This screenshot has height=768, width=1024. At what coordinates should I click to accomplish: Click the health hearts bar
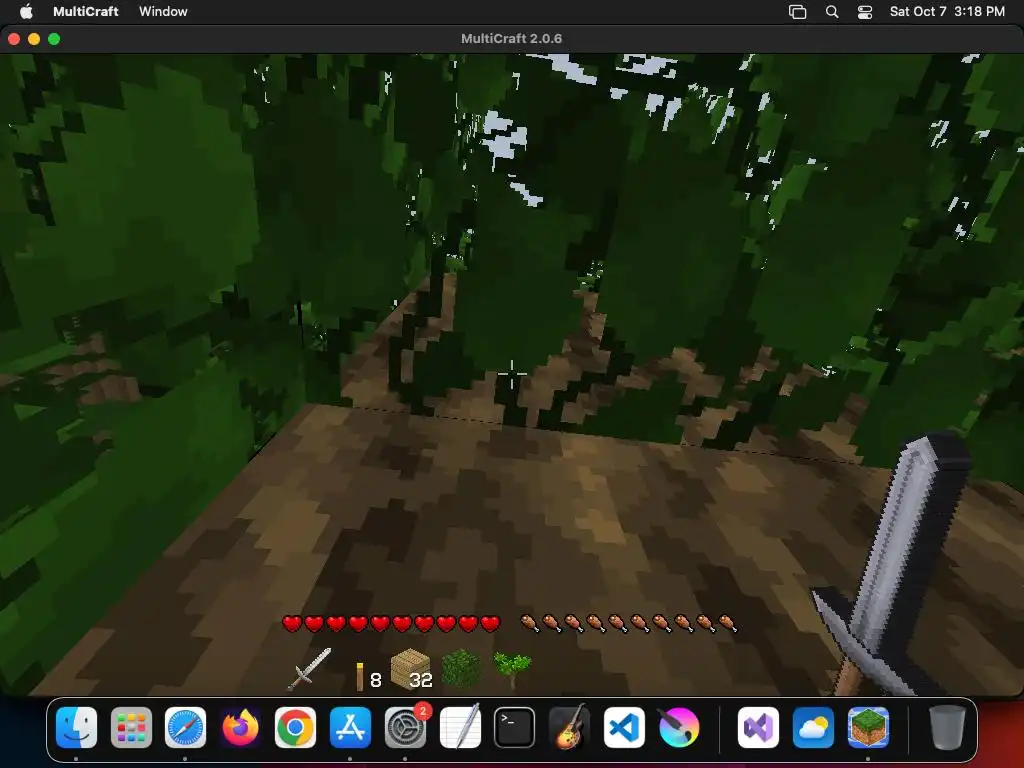pyautogui.click(x=391, y=624)
